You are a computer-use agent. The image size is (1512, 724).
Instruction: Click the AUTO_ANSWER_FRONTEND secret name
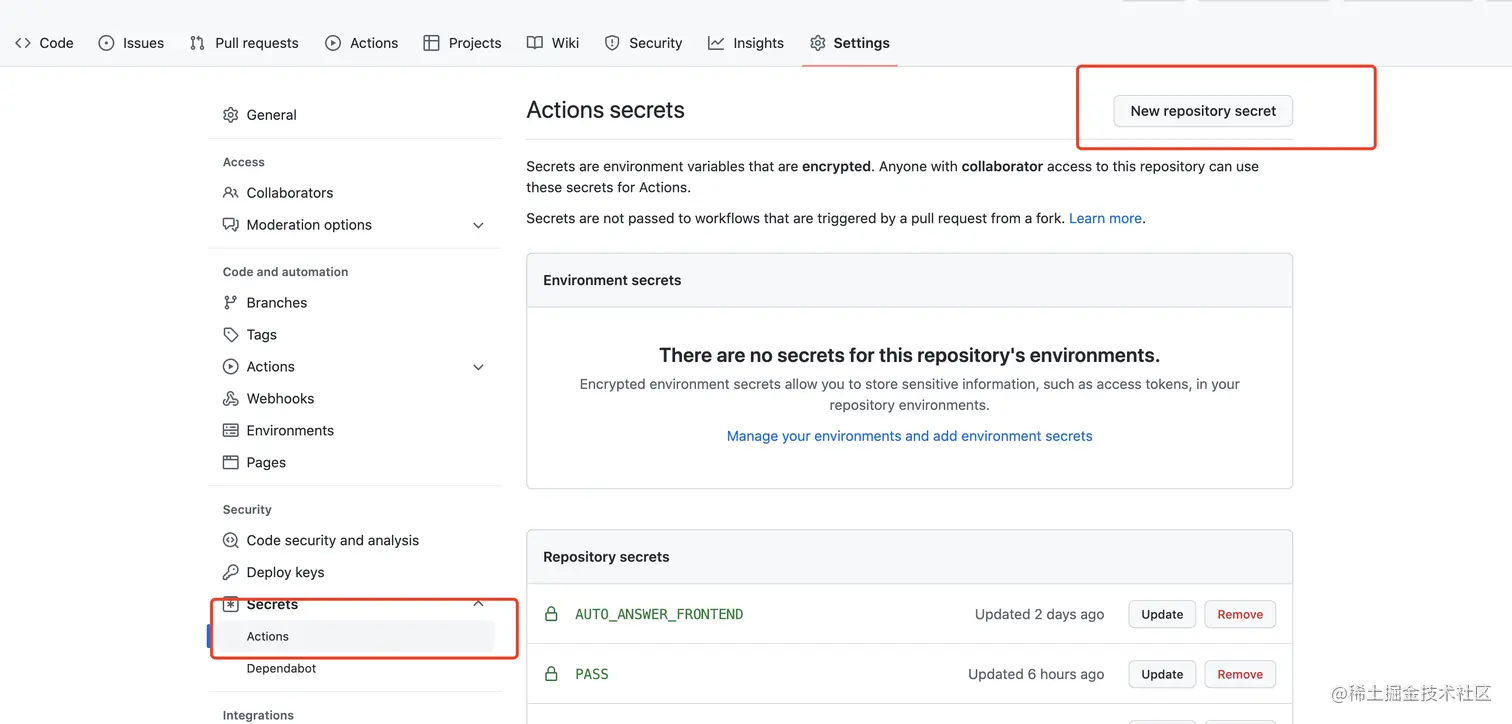(x=659, y=614)
